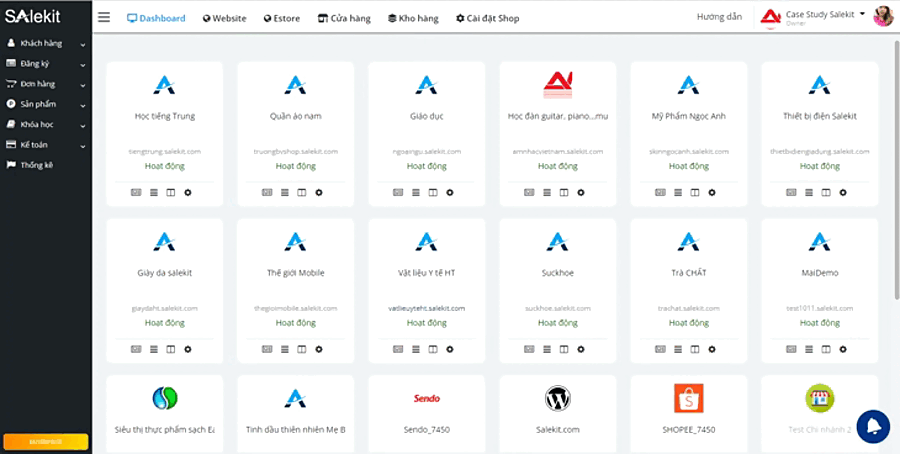Click the Test Chi nhánh 2 card title

point(820,429)
